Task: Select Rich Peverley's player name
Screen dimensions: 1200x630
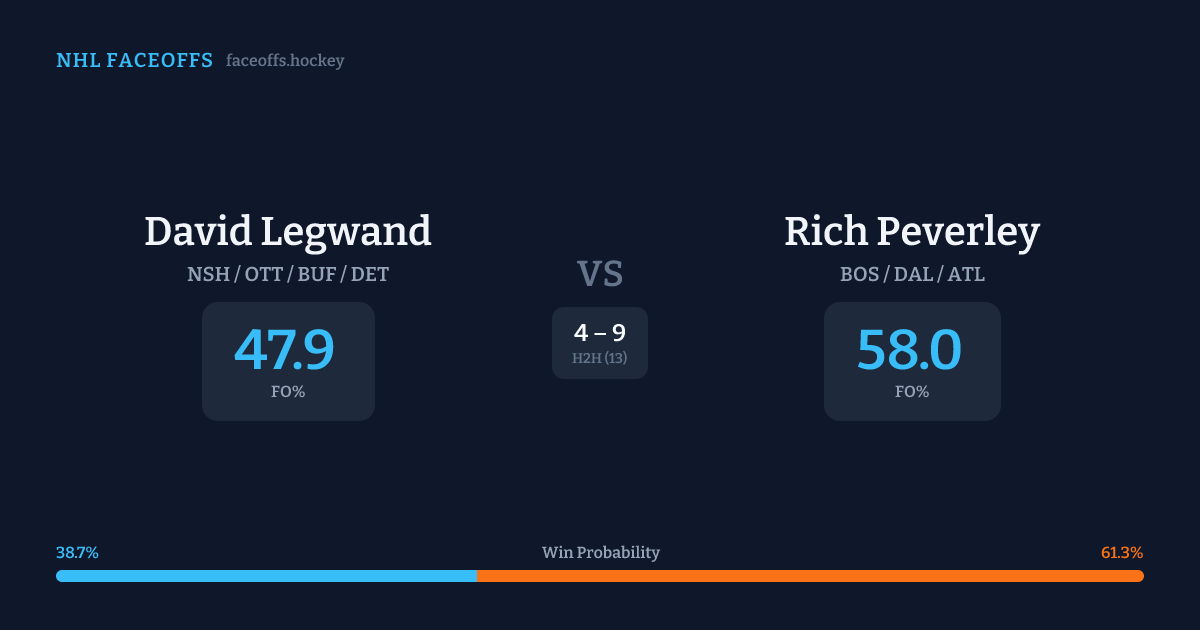Action: click(x=912, y=231)
